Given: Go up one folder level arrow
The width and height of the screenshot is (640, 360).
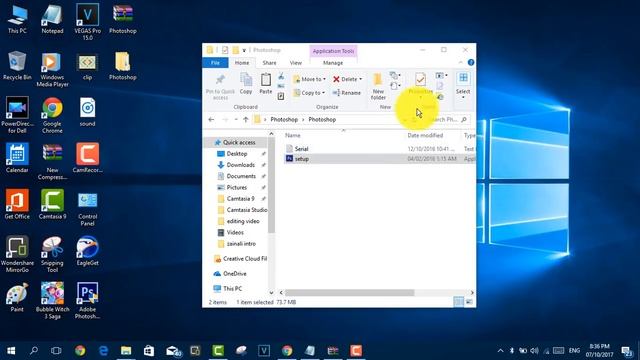Looking at the screenshot, I should [x=246, y=120].
